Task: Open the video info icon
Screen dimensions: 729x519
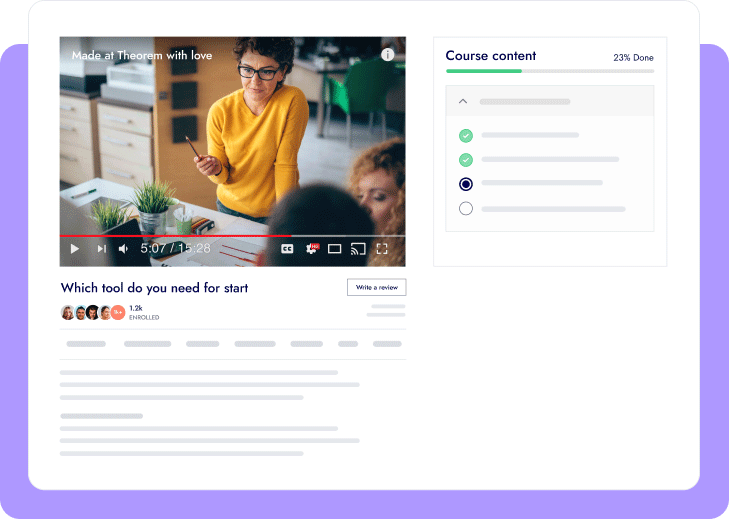Action: coord(387,55)
